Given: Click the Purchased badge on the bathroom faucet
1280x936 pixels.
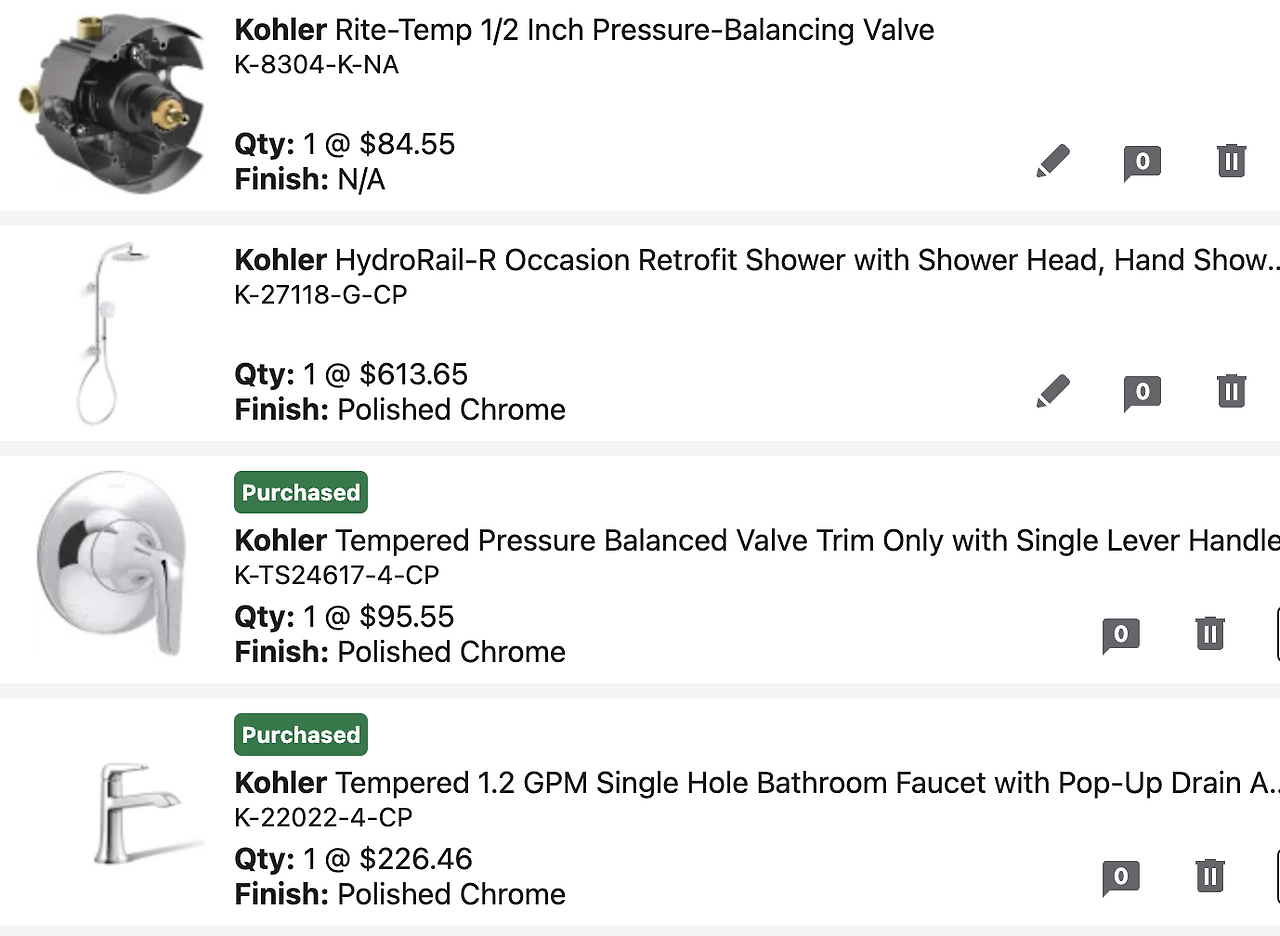Looking at the screenshot, I should coord(301,735).
